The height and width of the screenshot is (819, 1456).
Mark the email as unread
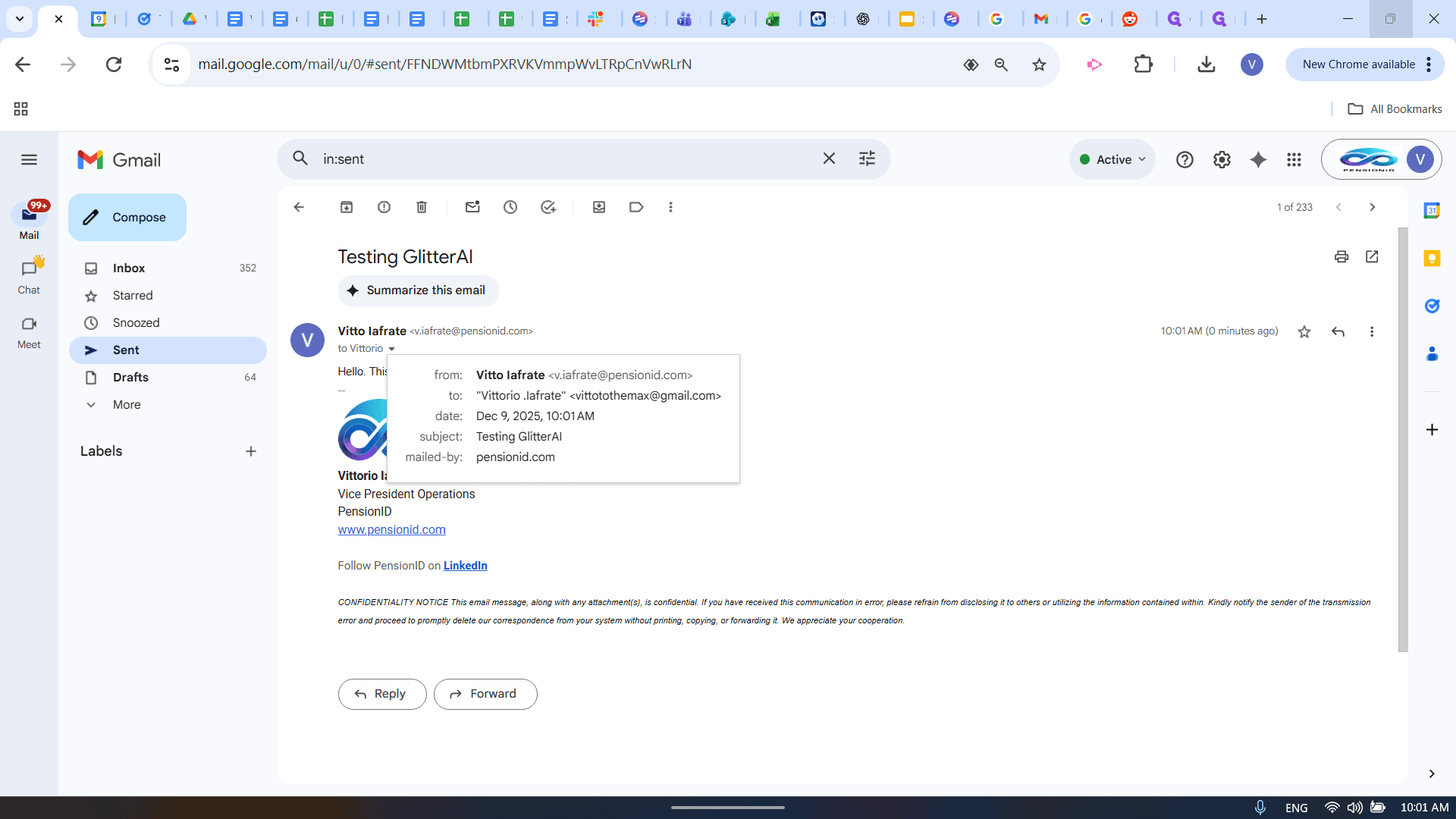pos(472,207)
